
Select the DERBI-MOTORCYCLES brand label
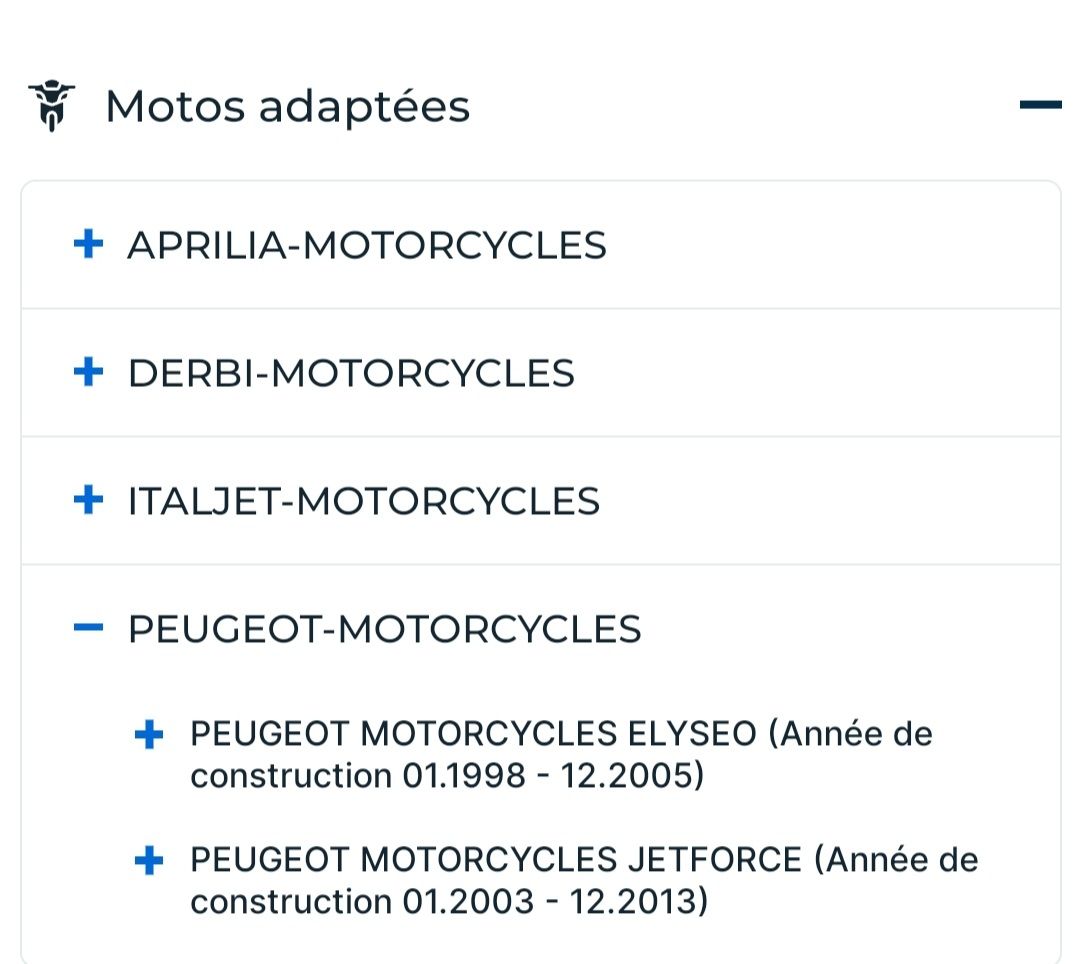point(351,373)
